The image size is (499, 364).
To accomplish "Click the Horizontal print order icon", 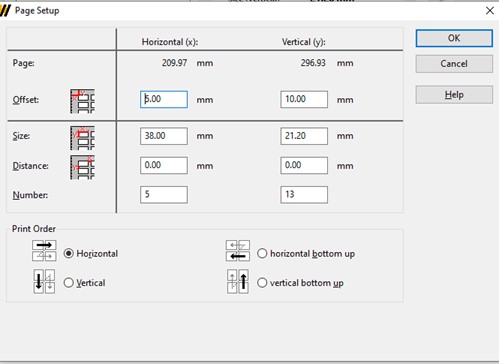I will click(44, 251).
